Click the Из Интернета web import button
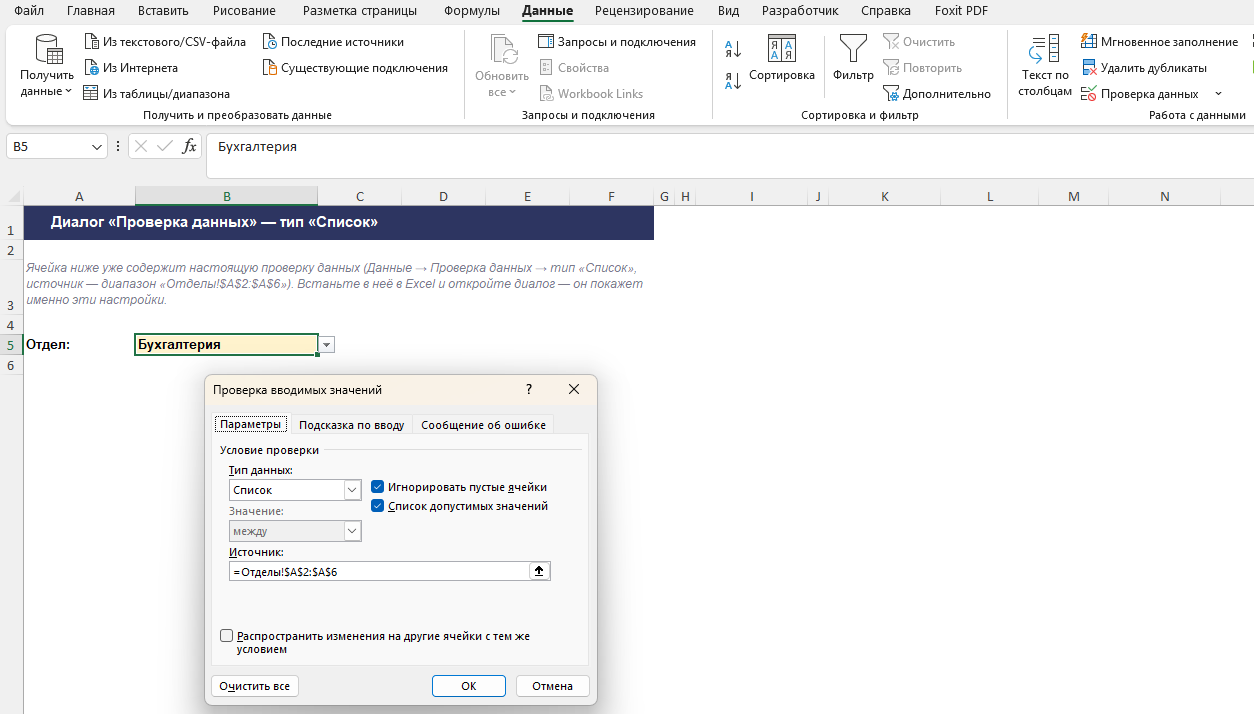The height and width of the screenshot is (714, 1254). click(130, 68)
